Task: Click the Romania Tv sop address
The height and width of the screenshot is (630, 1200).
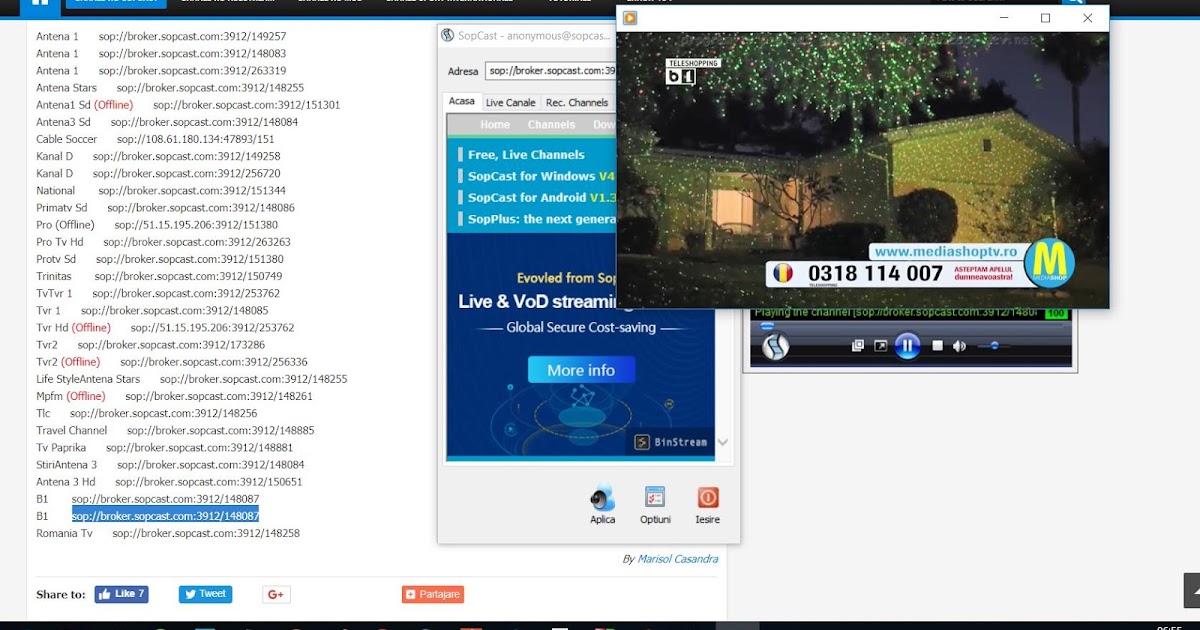Action: (x=206, y=533)
